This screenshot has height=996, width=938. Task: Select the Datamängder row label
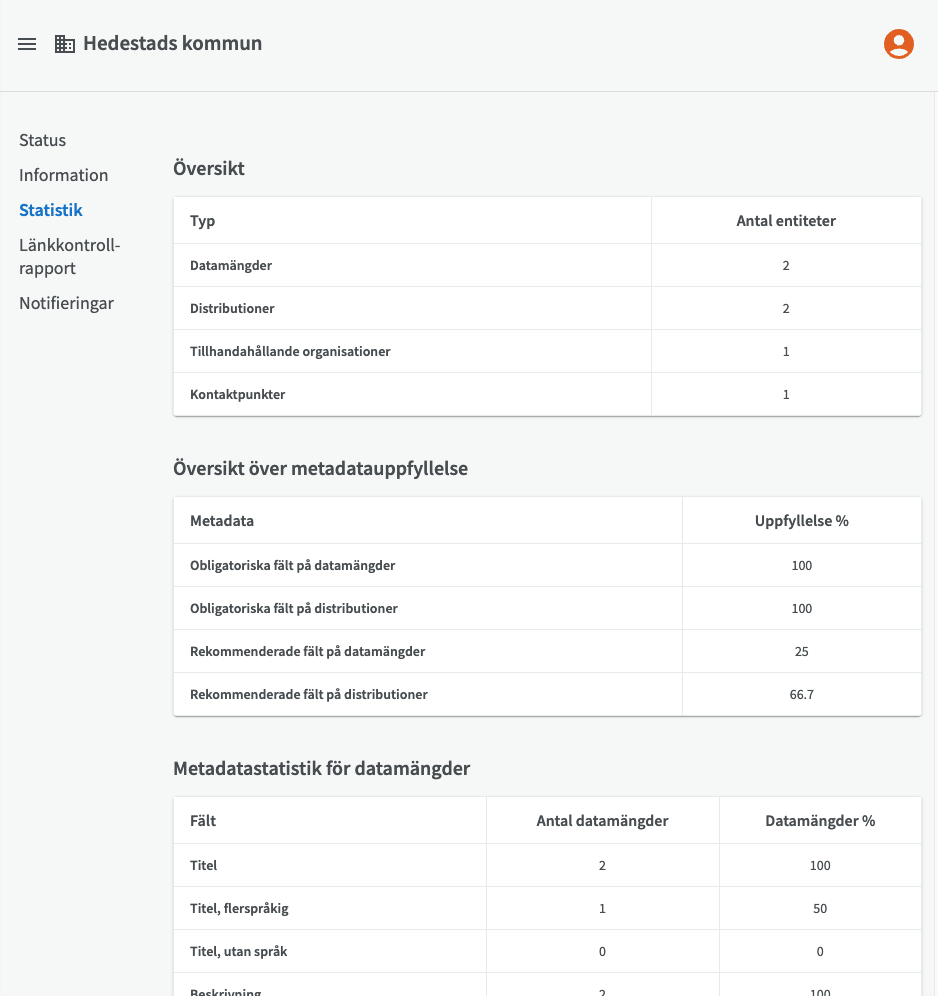(231, 266)
